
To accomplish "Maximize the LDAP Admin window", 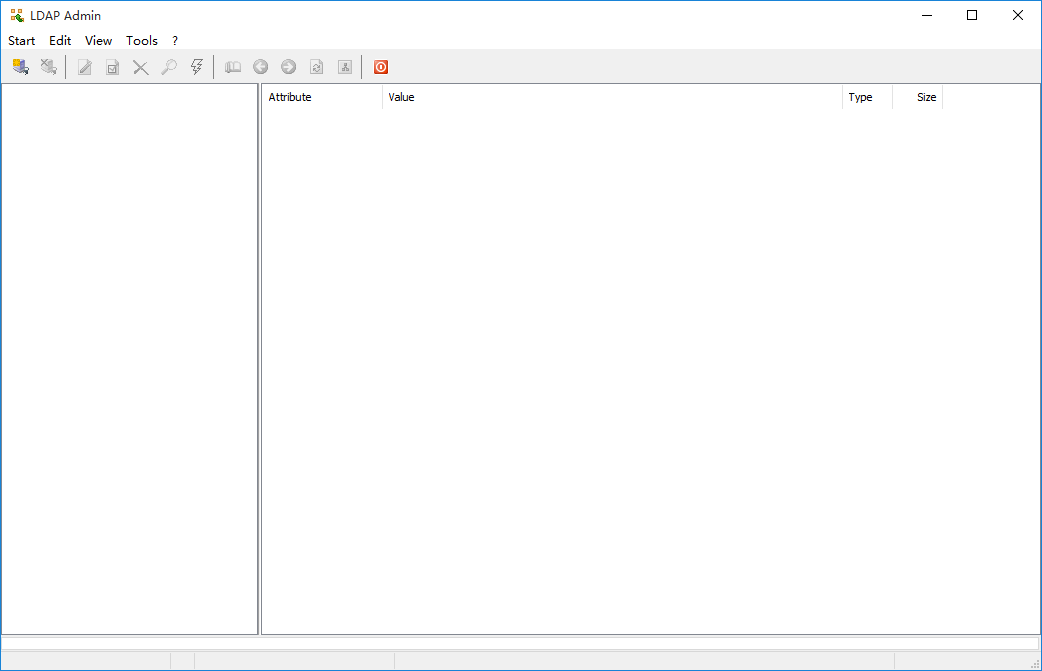I will coord(972,15).
